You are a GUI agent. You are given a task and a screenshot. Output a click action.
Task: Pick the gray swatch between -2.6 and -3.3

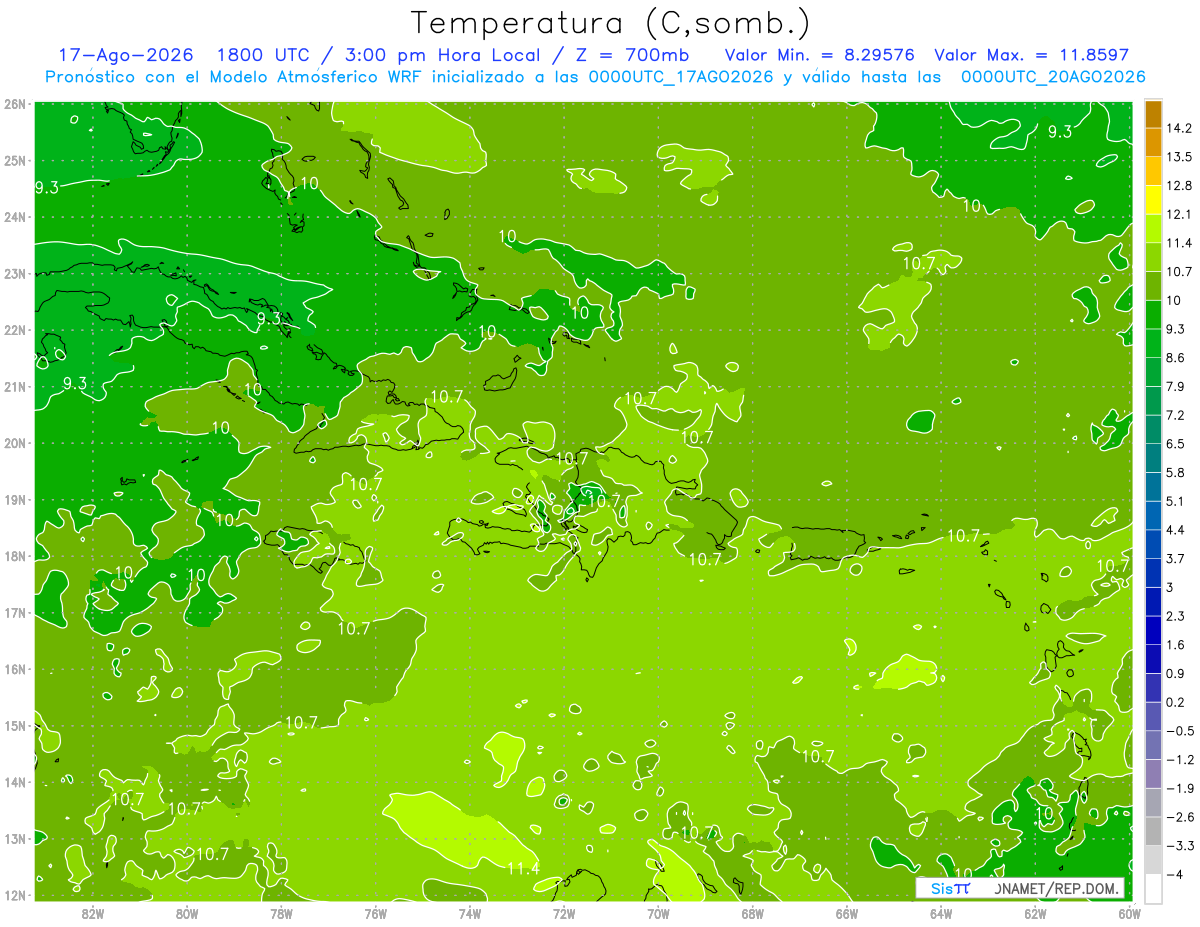1153,831
